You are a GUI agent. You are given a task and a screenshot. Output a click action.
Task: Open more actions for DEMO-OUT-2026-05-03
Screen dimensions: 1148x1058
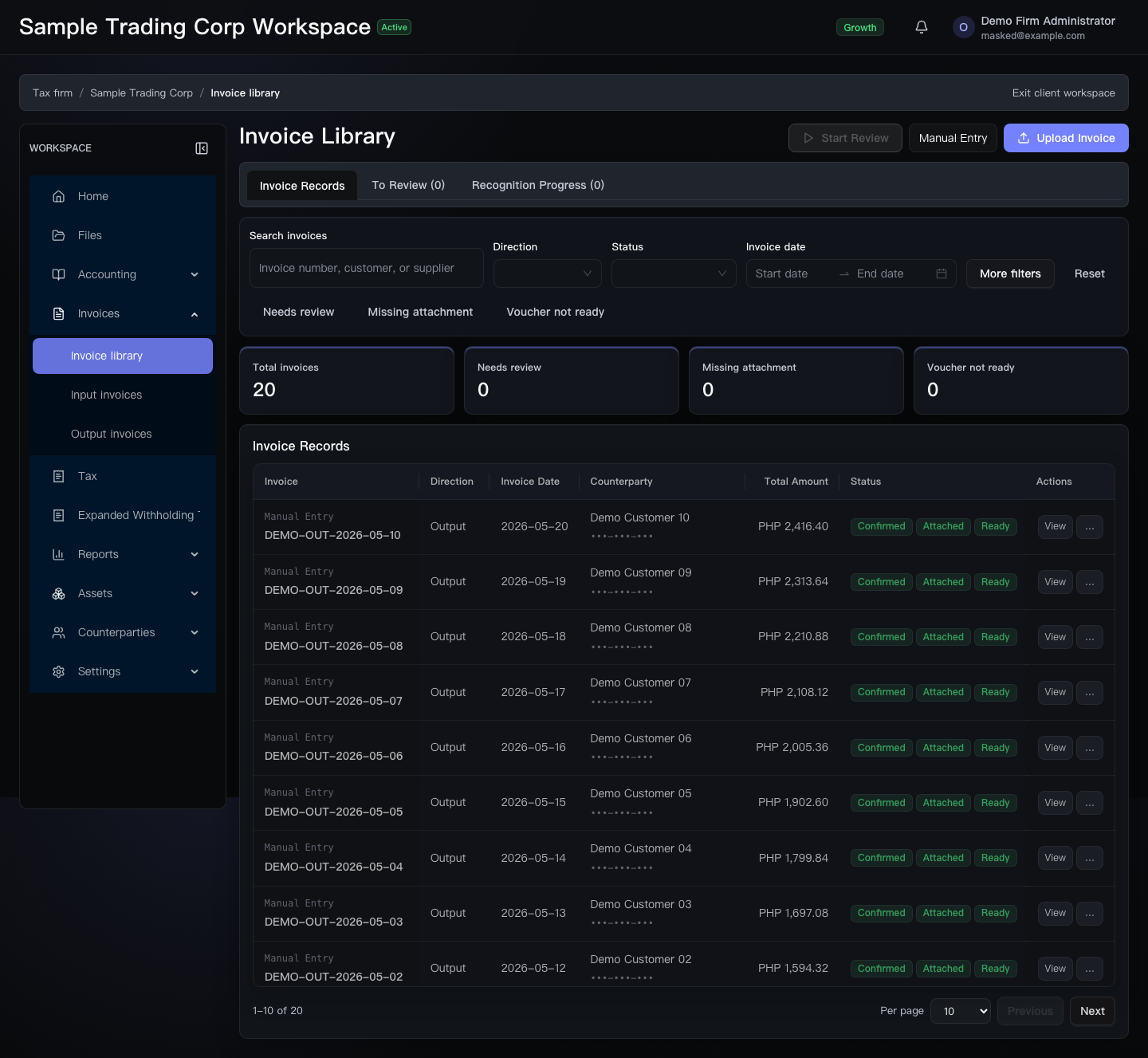point(1090,913)
